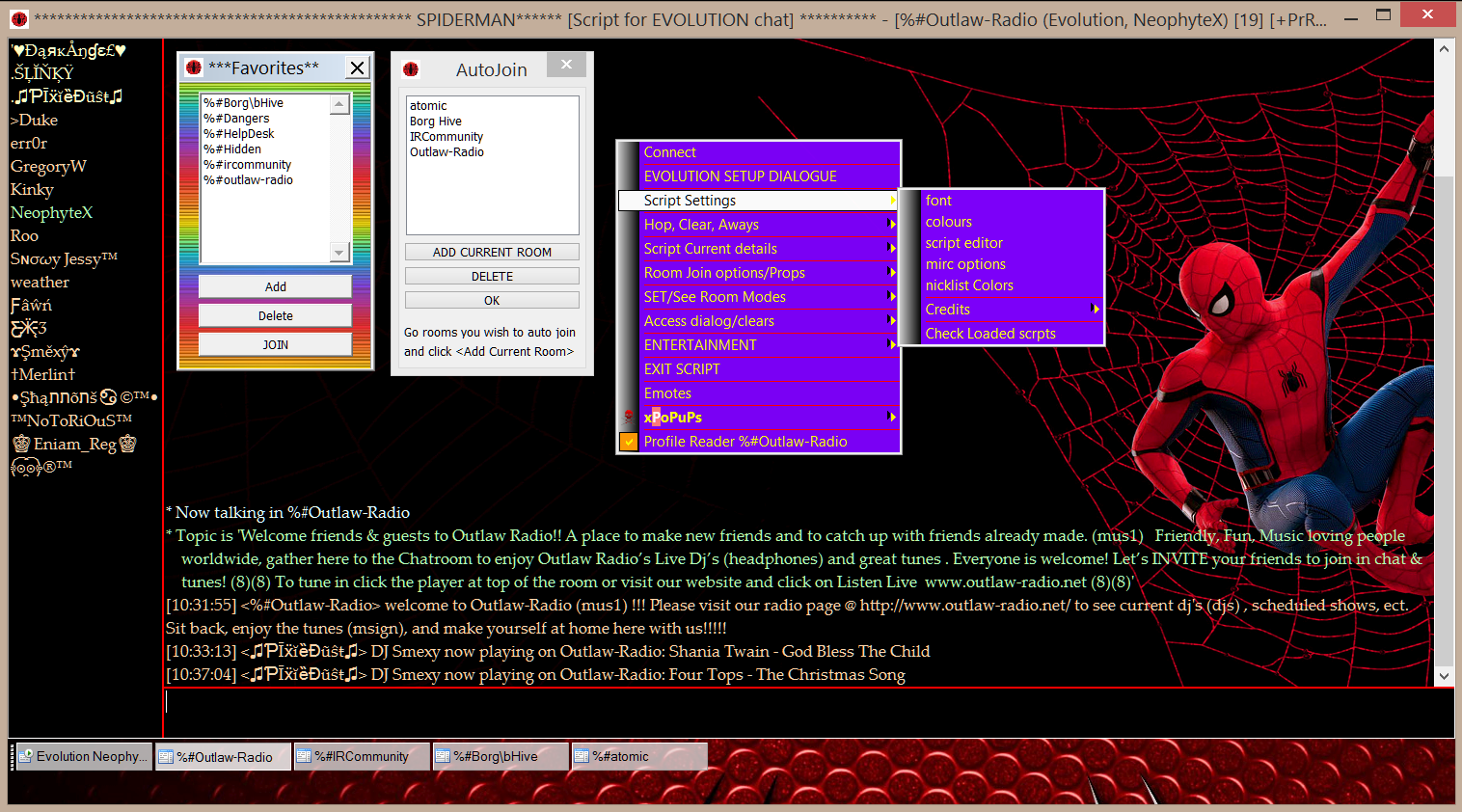The width and height of the screenshot is (1462, 812).
Task: Click Favorites list scroll down arrow
Action: [338, 253]
